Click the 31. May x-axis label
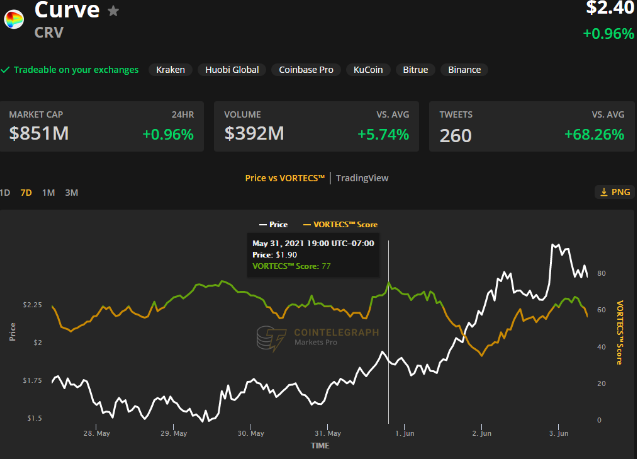Viewport: 637px width, 459px height. tap(328, 433)
